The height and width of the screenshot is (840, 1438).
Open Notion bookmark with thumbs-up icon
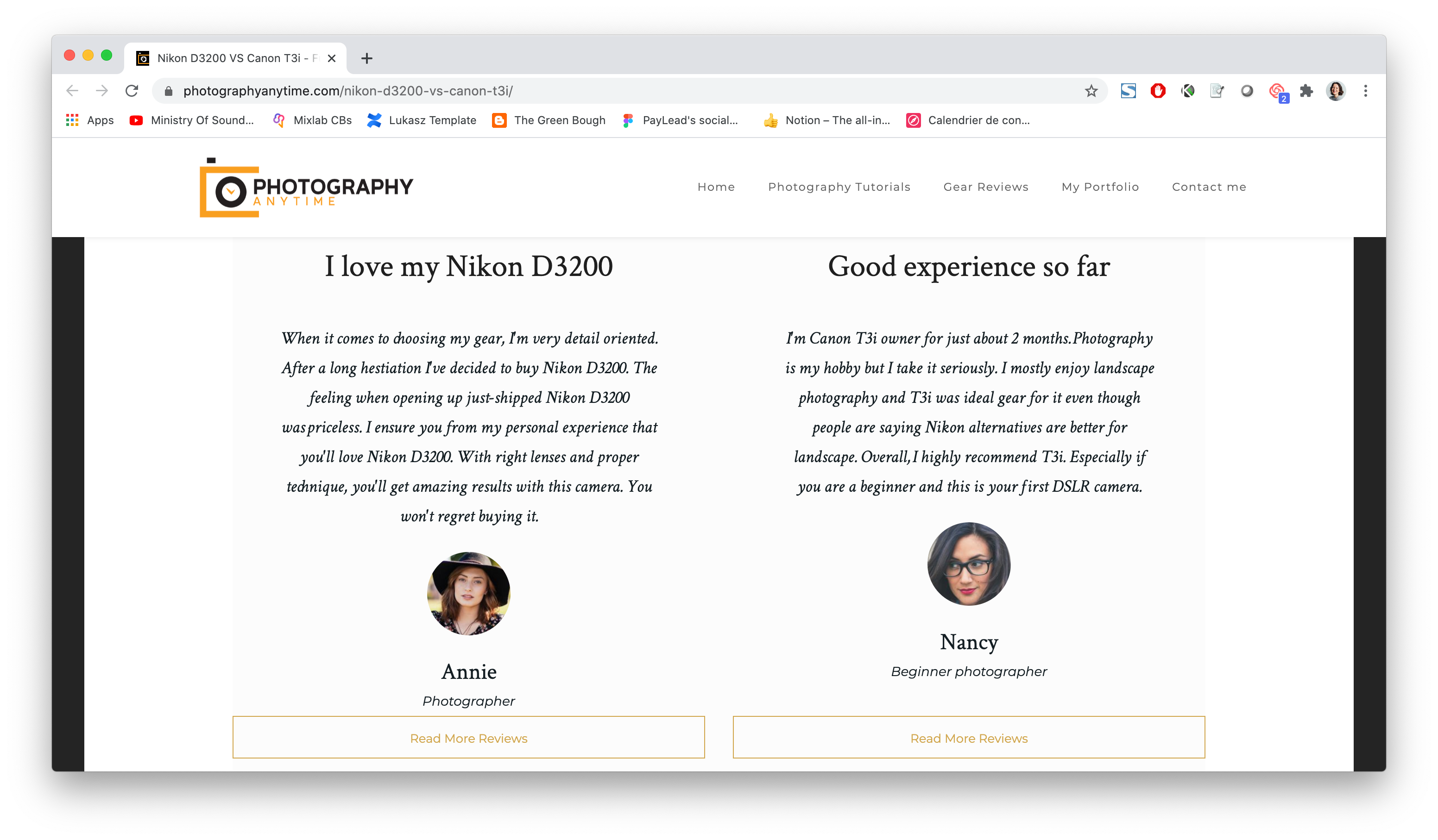[x=827, y=120]
